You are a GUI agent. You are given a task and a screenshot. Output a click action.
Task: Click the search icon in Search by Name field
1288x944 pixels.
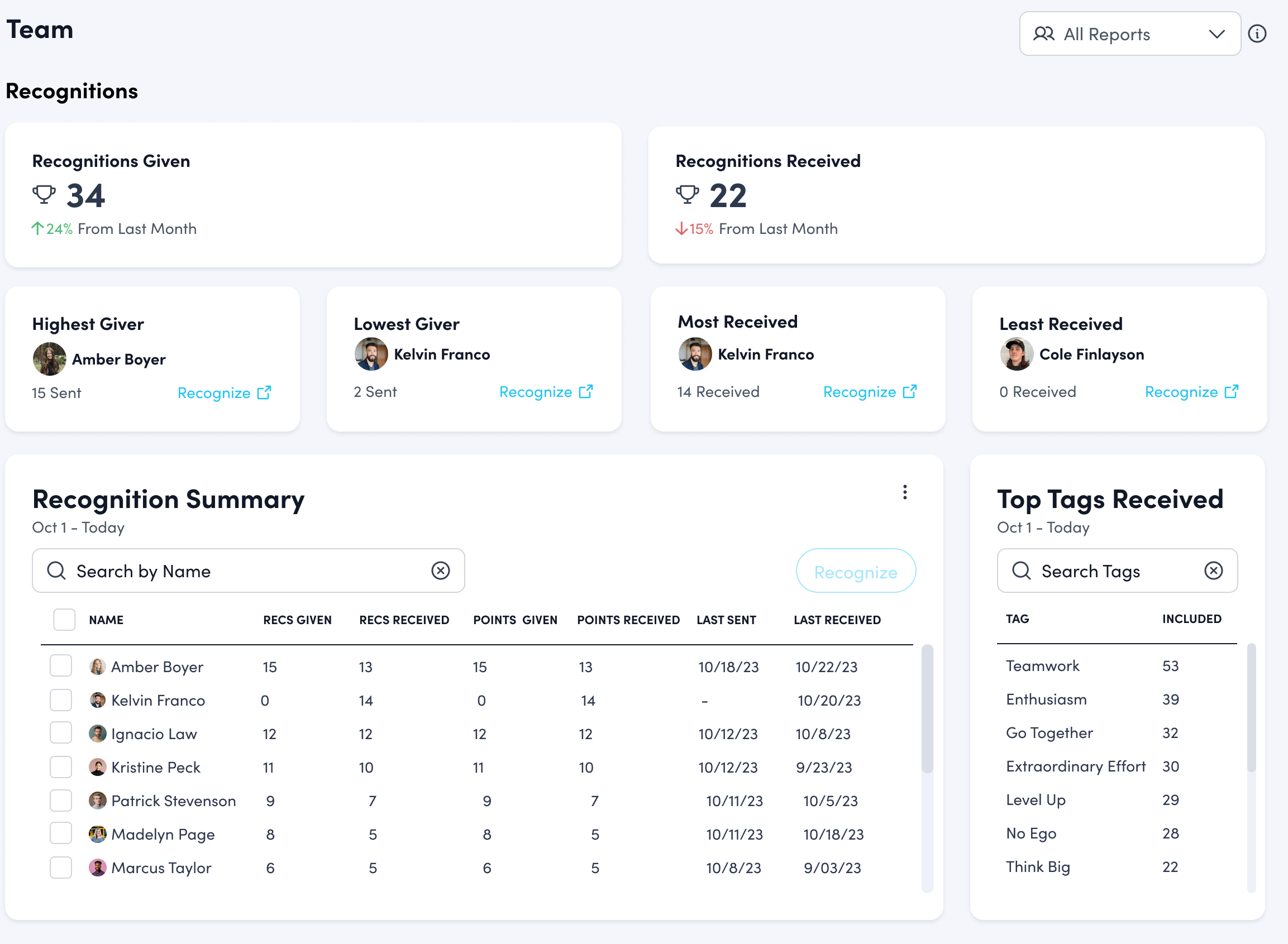click(x=56, y=571)
